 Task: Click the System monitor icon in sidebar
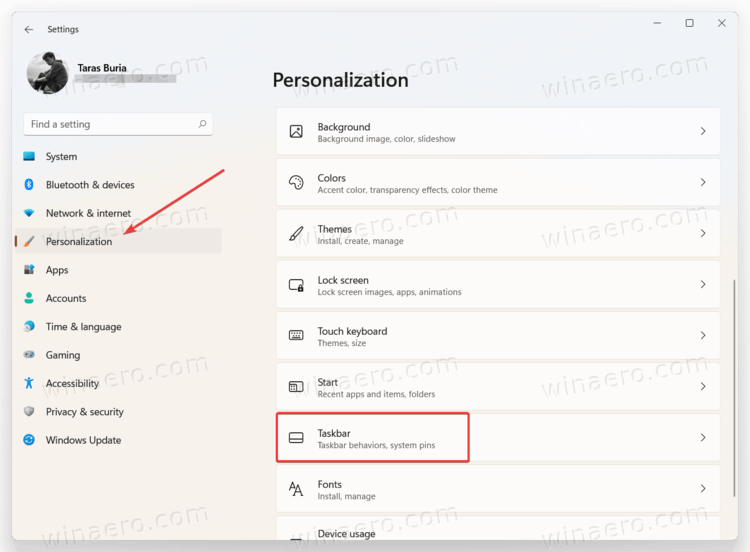click(29, 156)
